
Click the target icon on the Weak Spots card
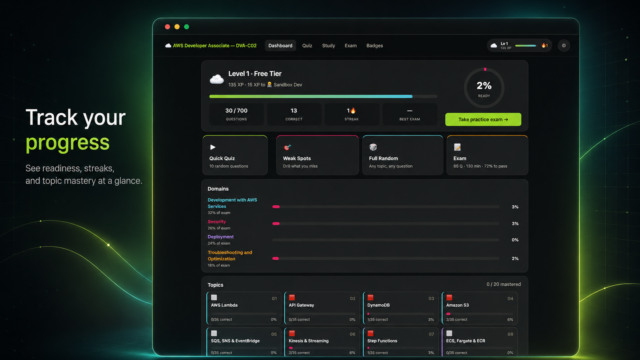(x=287, y=147)
